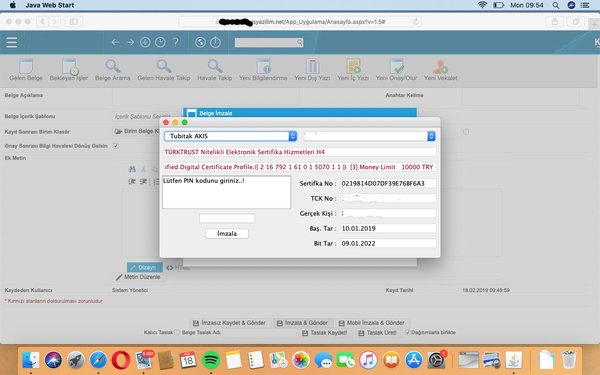Click the Safari reload button
Viewport: 600px width, 375px height.
pyautogui.click(x=416, y=21)
